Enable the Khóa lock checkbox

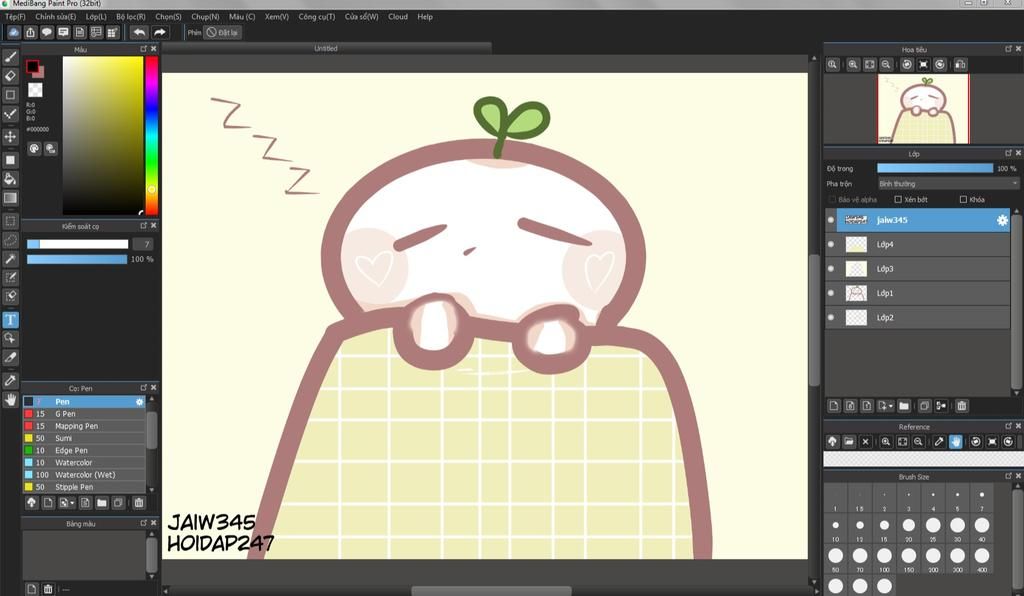click(x=963, y=200)
